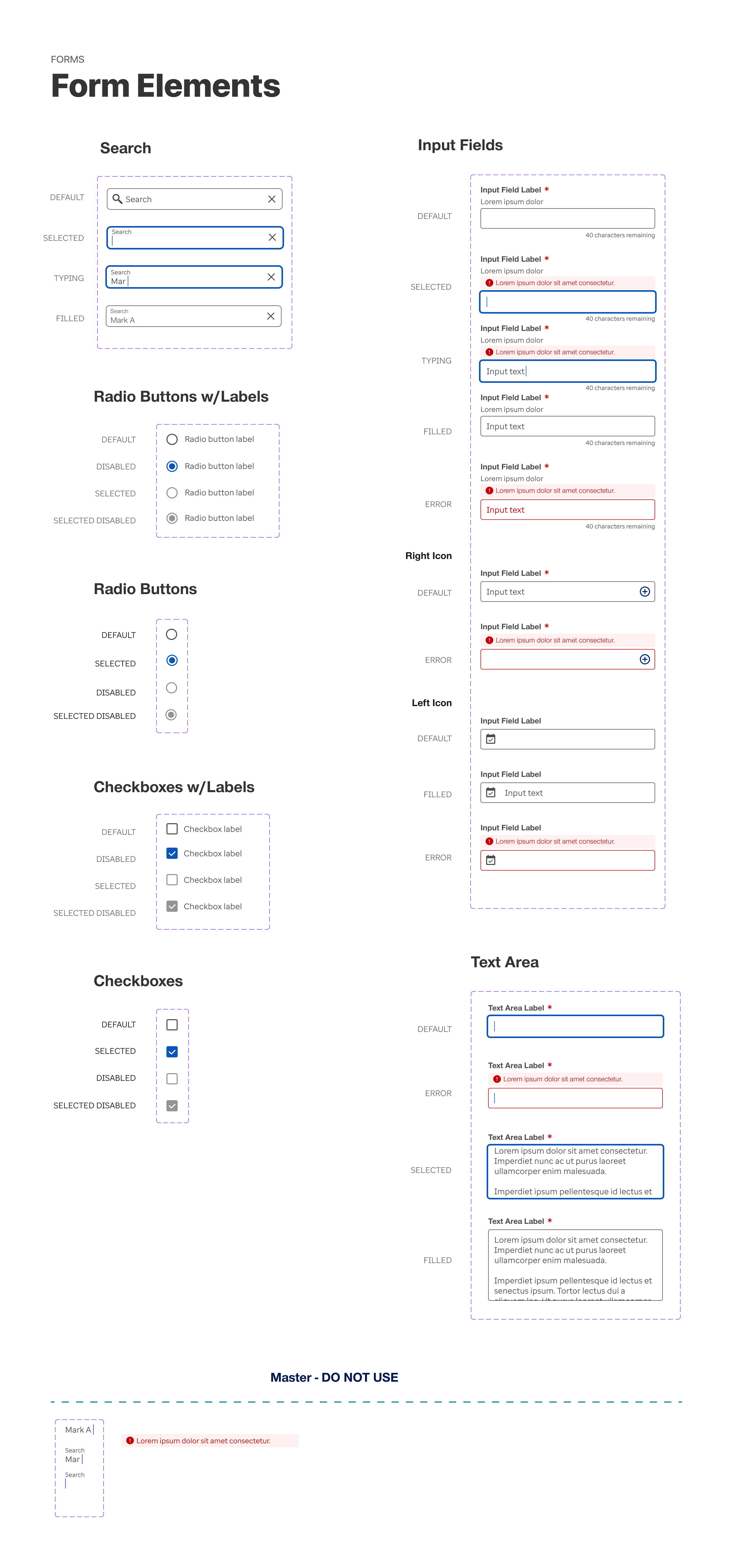Click the calendar icon in Left Icon error field

click(x=491, y=860)
